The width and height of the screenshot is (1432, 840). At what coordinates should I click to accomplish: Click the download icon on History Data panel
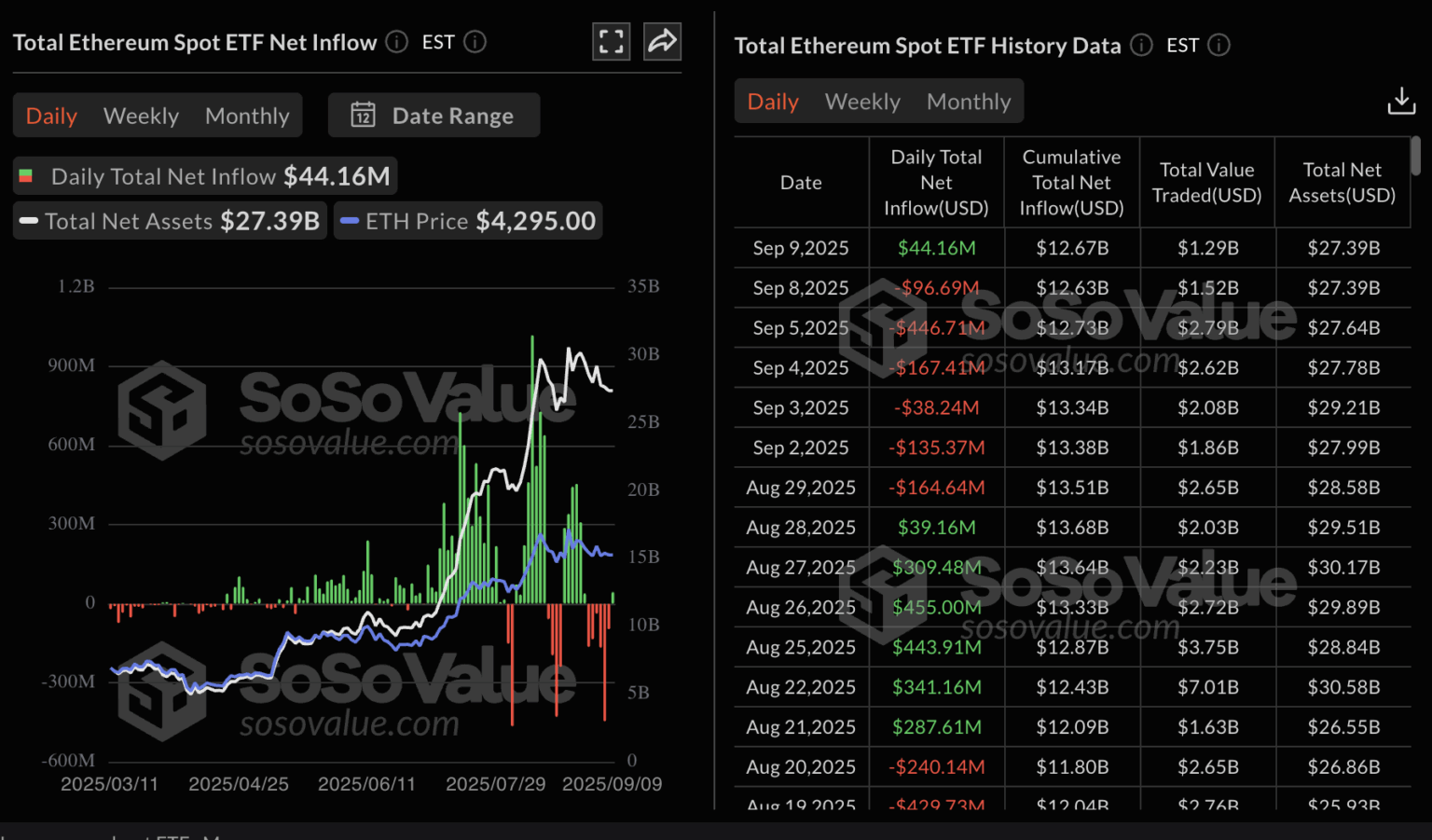tap(1401, 101)
